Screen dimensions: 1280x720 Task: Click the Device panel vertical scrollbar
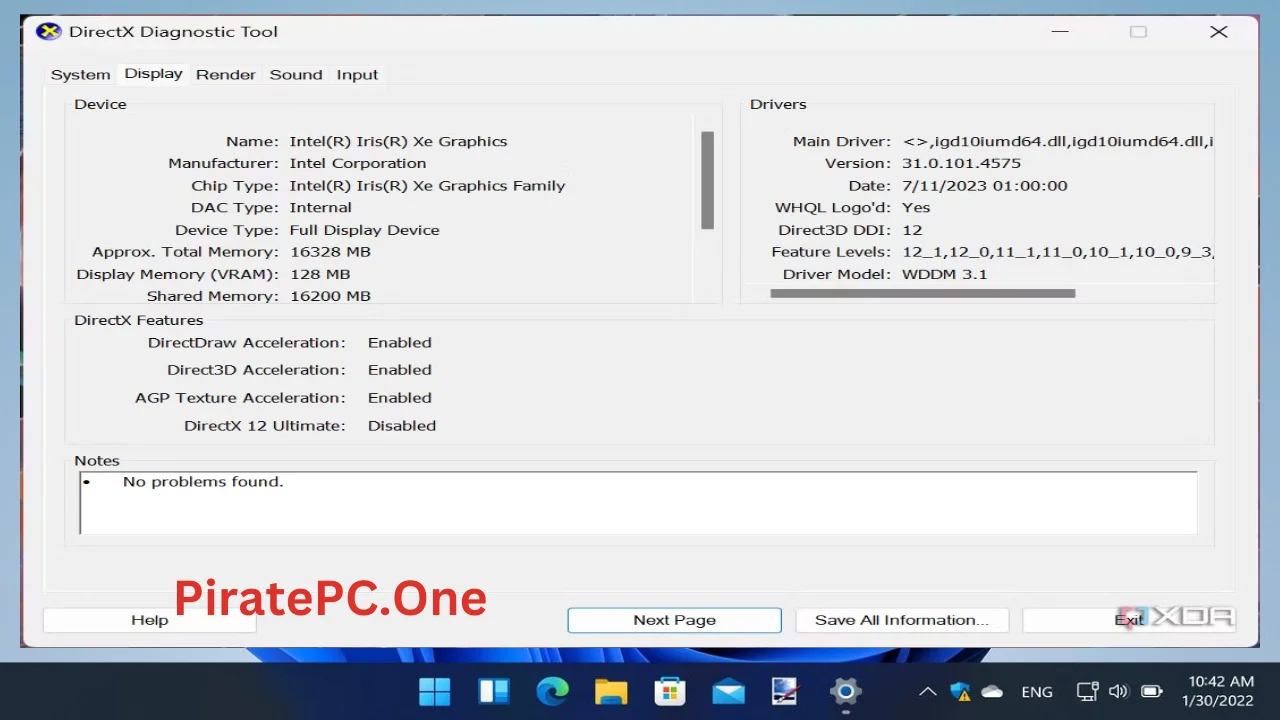[708, 181]
